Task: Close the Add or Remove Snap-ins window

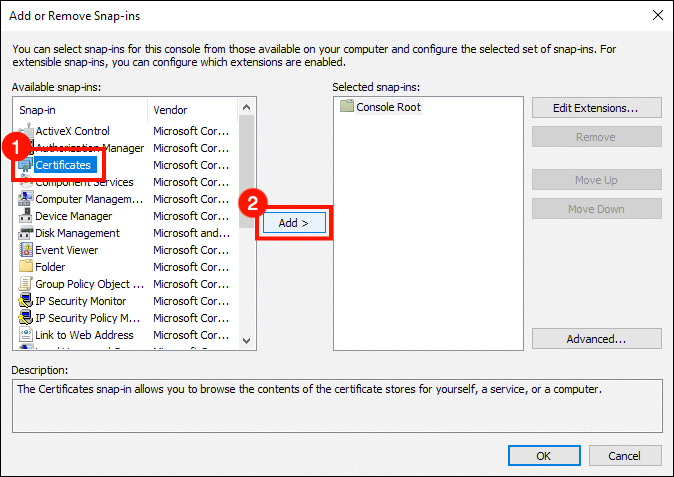Action: 656,15
